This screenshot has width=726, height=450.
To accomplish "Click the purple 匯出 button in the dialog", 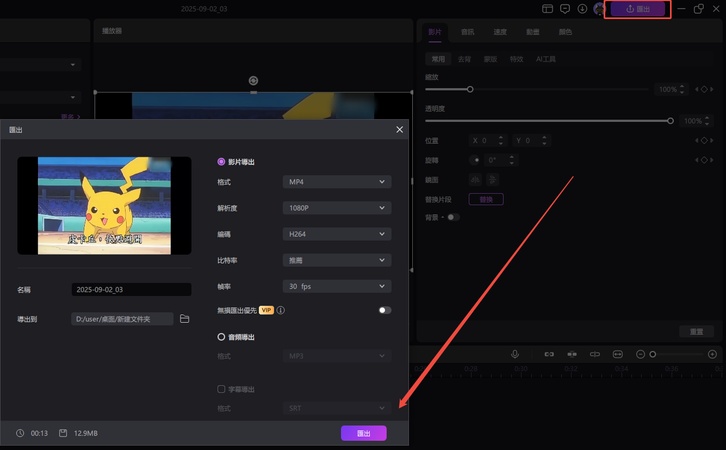I will 364,433.
